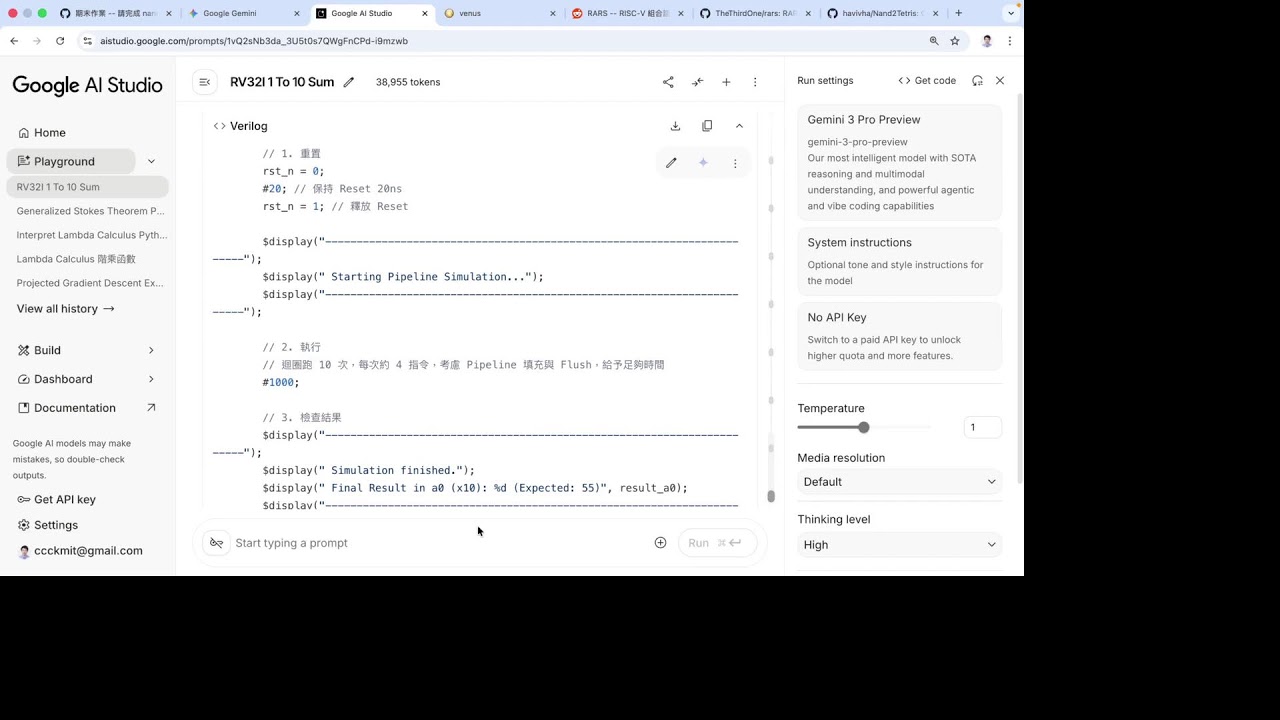Open Lambda Calculus 階乘函數 history item
This screenshot has height=720, width=1280.
[76, 259]
